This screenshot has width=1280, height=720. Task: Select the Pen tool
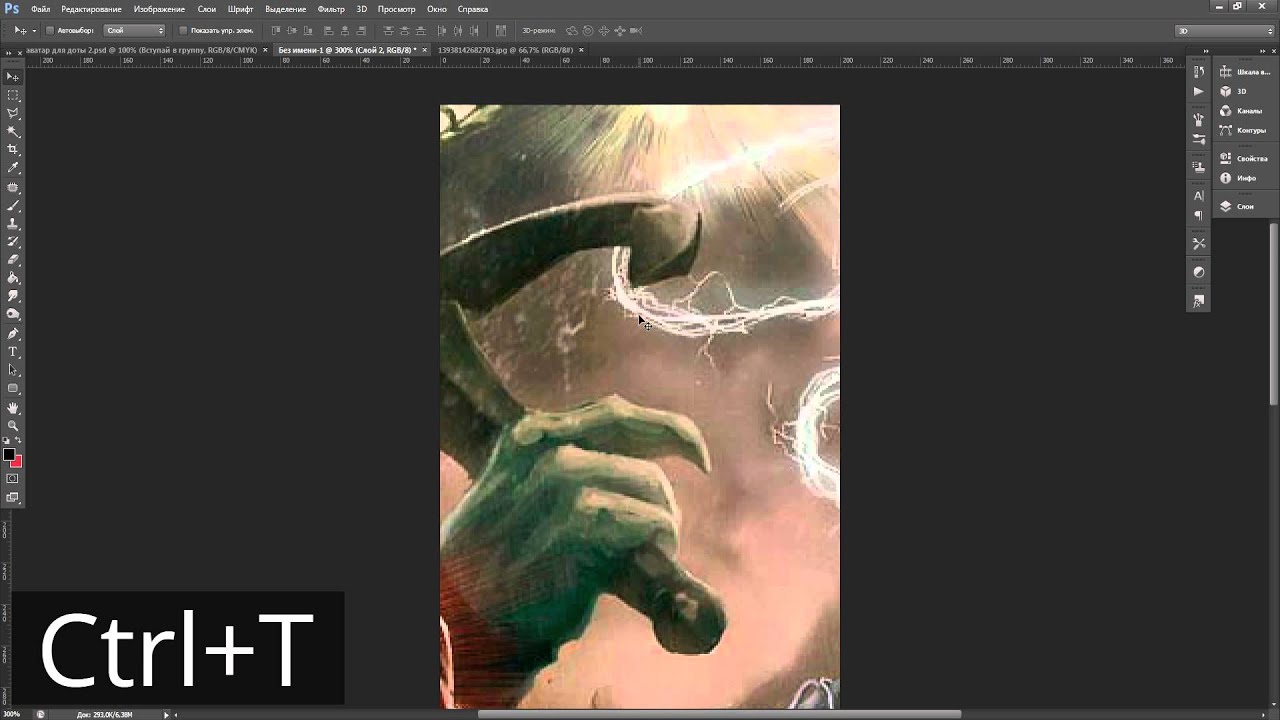(13, 333)
